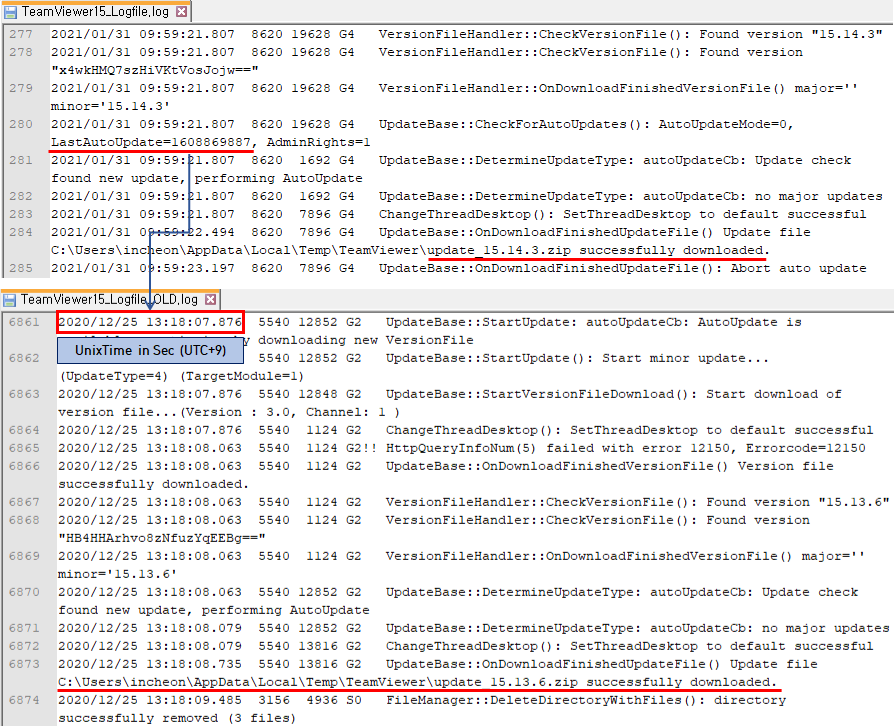This screenshot has height=726, width=894.
Task: Close the TeamViewer15_Logfile.log tab
Action: [181, 11]
